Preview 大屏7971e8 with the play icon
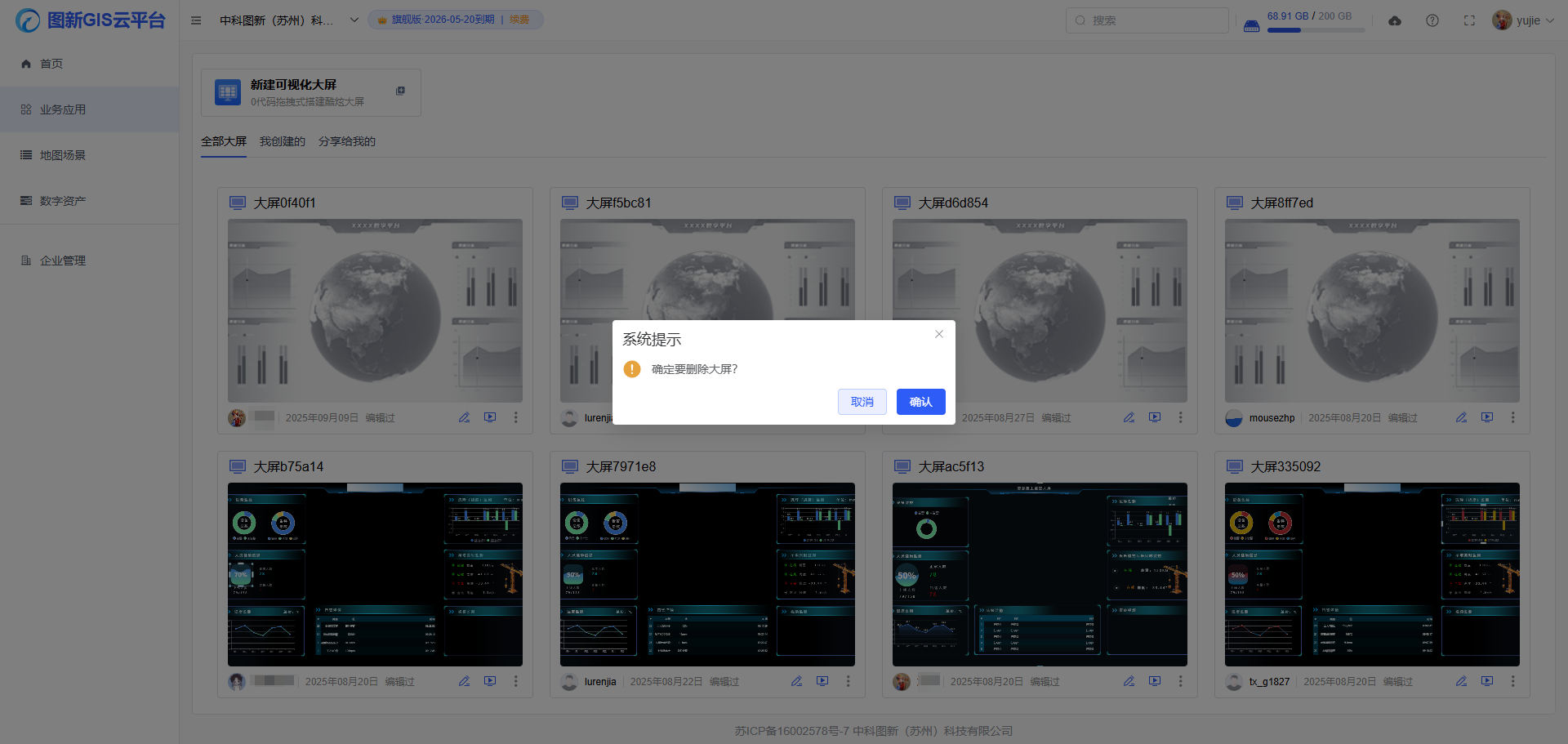The width and height of the screenshot is (1568, 744). click(x=822, y=681)
